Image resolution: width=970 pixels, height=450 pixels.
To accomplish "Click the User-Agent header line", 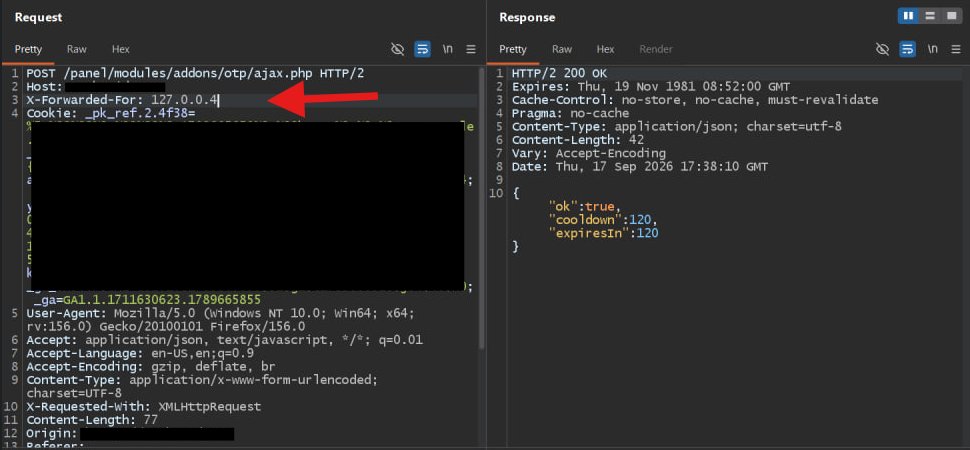I will [x=221, y=319].
